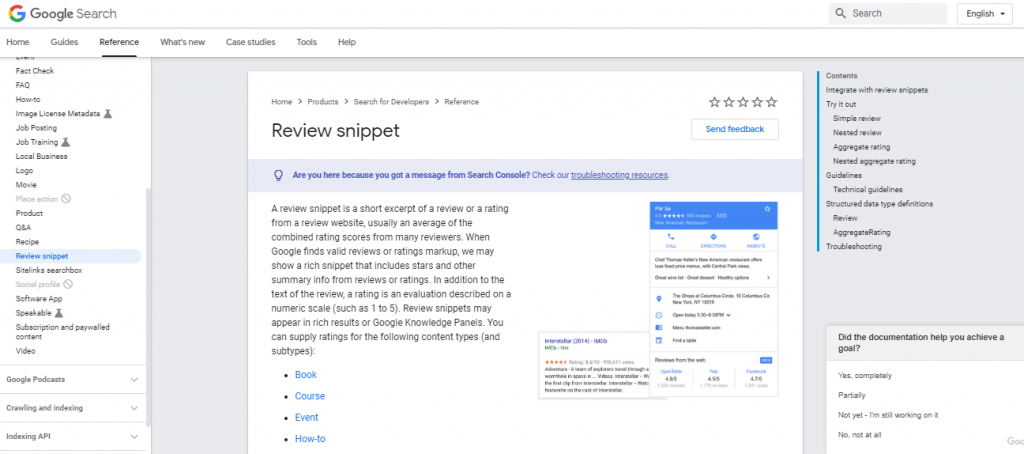This screenshot has width=1024, height=454.
Task: Click the flask icon beside Speakable
Action: 58,313
